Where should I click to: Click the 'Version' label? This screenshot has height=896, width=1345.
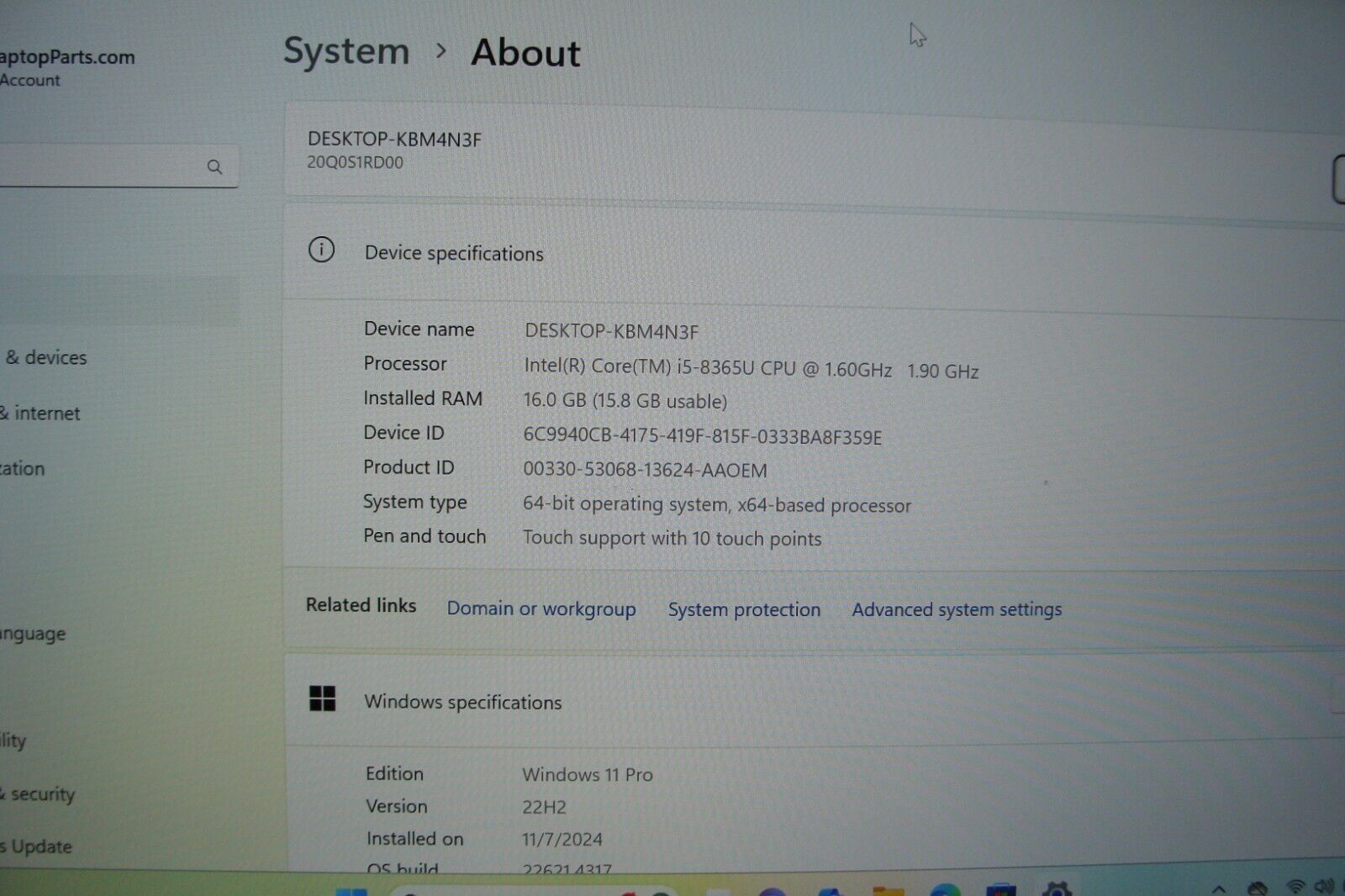pos(396,806)
